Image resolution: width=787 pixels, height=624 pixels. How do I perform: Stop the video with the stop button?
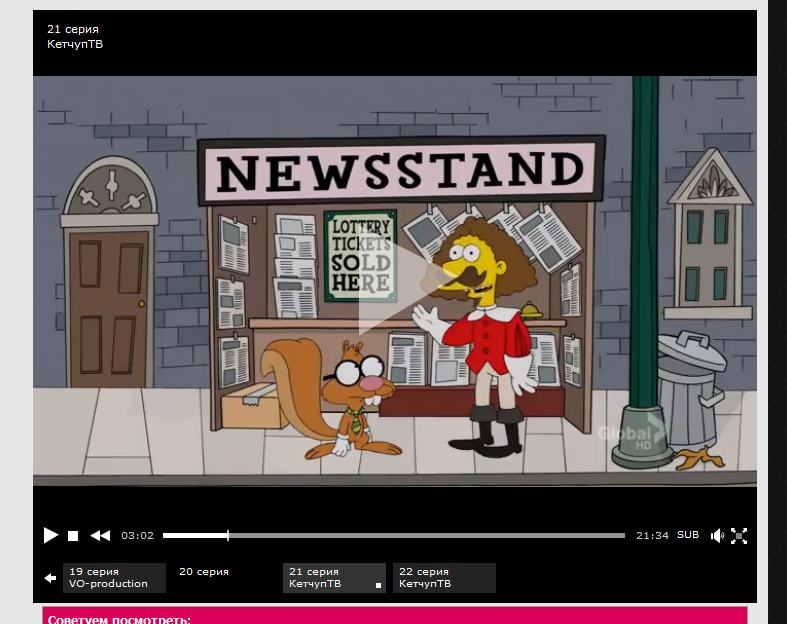tap(73, 536)
